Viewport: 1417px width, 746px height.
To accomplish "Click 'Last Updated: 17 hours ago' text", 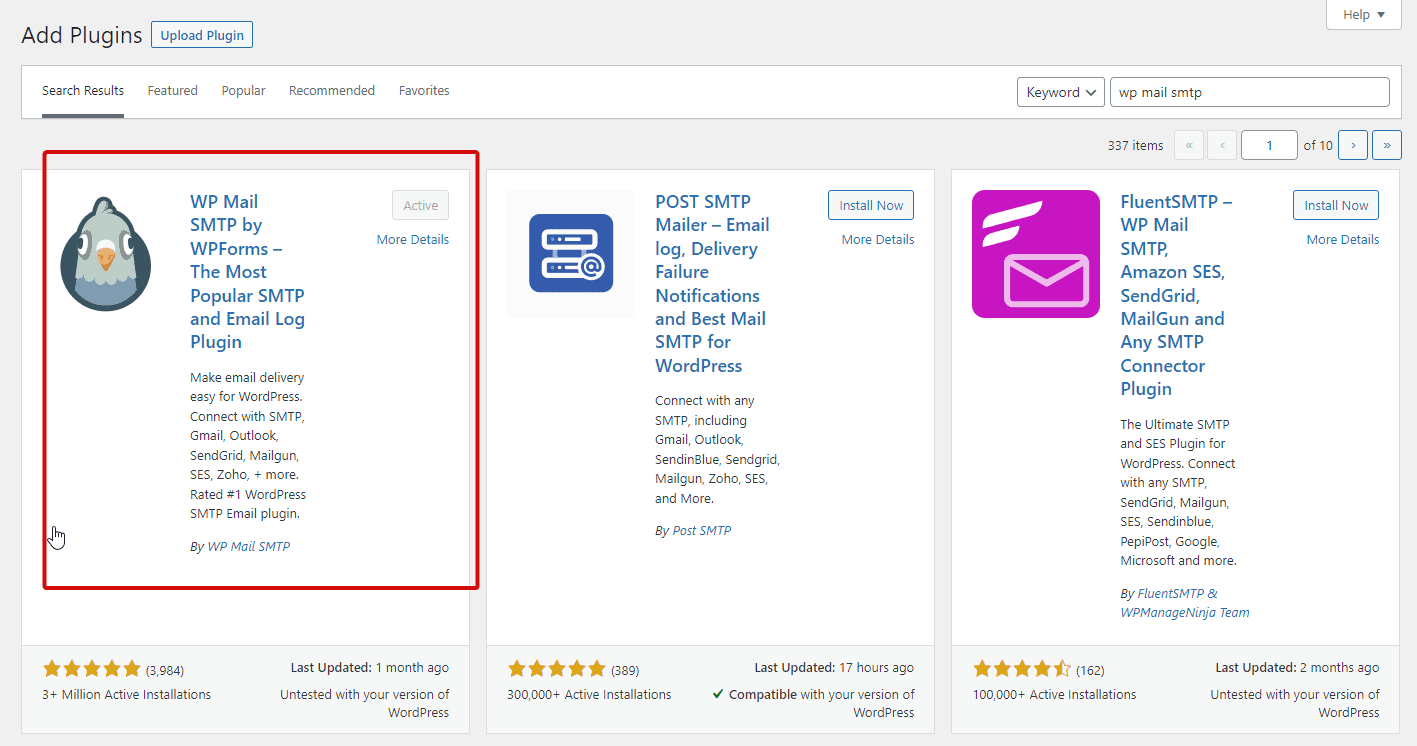I will click(834, 668).
